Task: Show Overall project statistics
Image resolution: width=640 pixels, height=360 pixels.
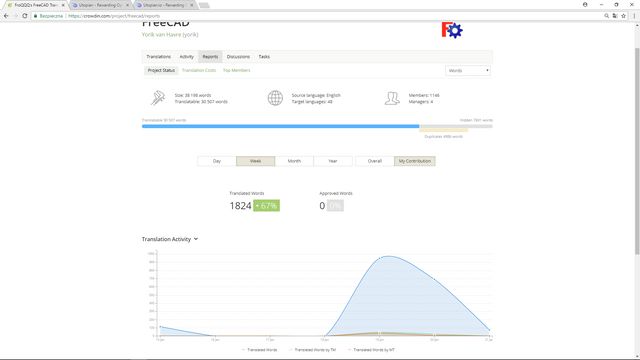Action: (375, 161)
